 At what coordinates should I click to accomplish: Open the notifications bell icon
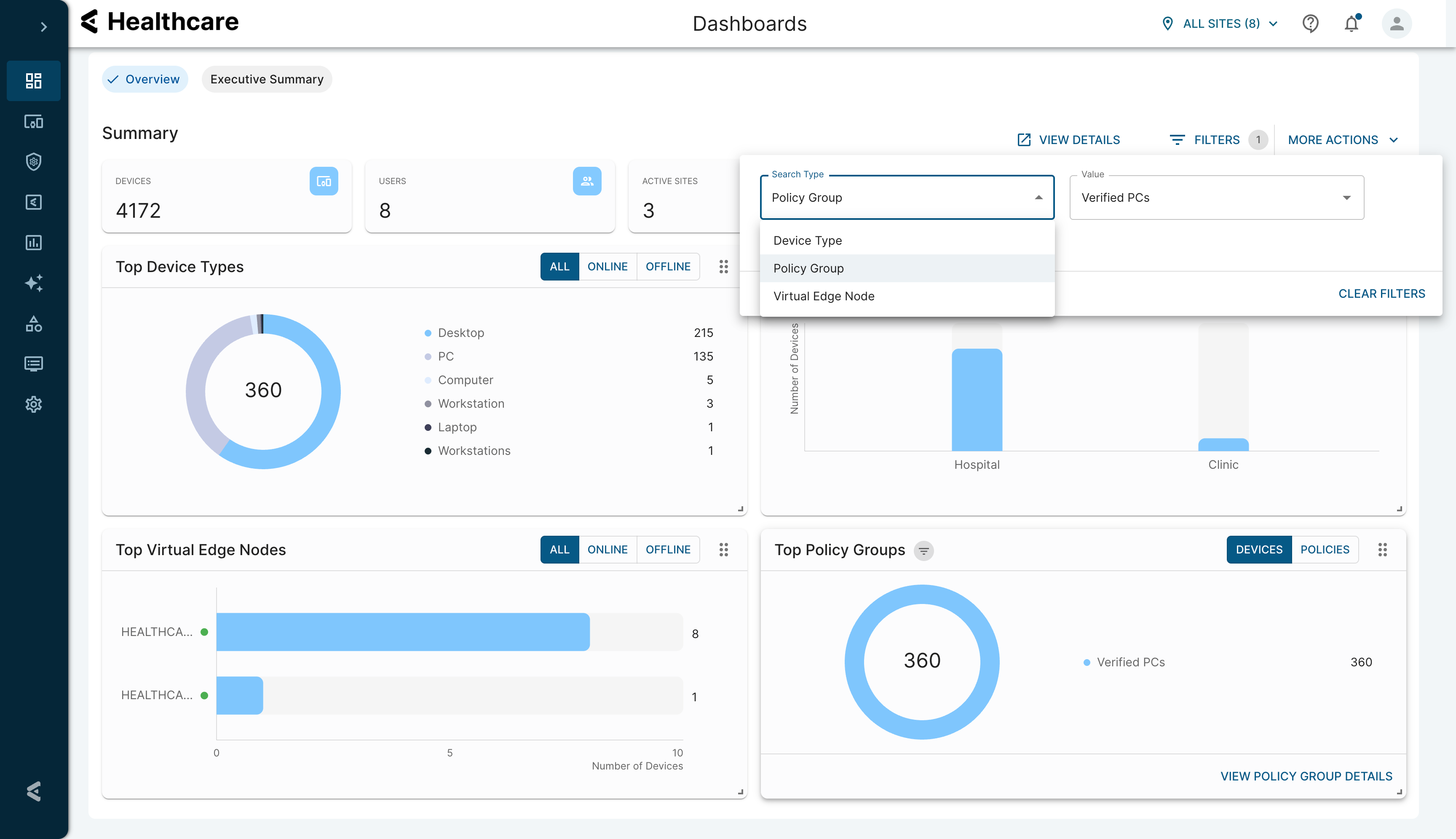1351,24
